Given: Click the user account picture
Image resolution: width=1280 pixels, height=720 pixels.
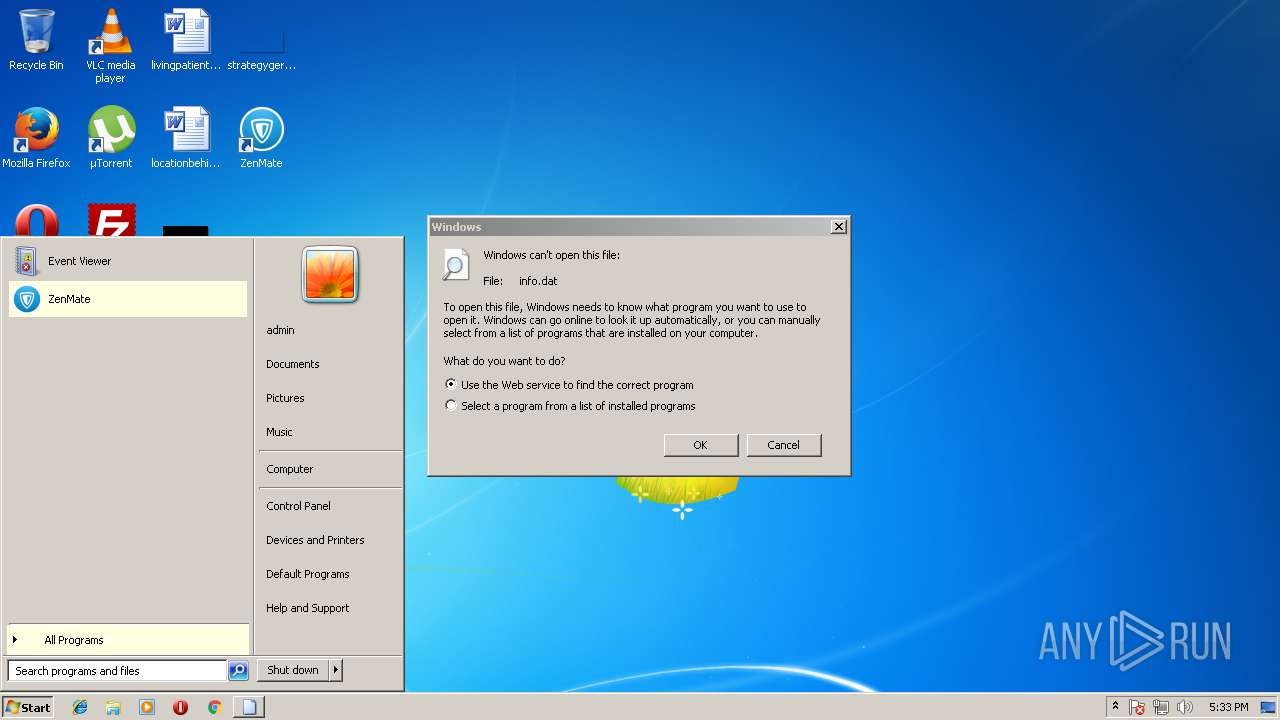Looking at the screenshot, I should click(x=330, y=274).
